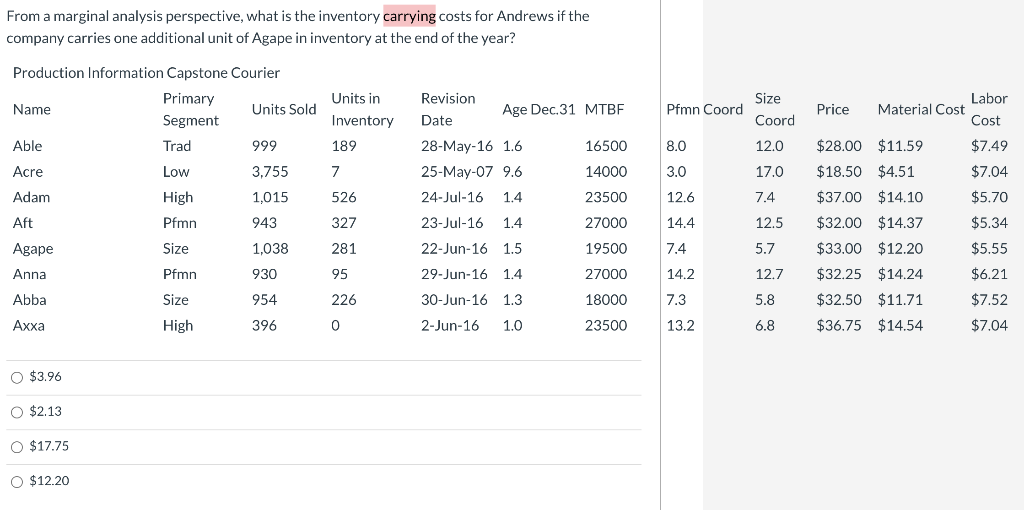Viewport: 1024px width, 510px height.
Task: Click the product name 'Aft'
Action: click(x=23, y=223)
